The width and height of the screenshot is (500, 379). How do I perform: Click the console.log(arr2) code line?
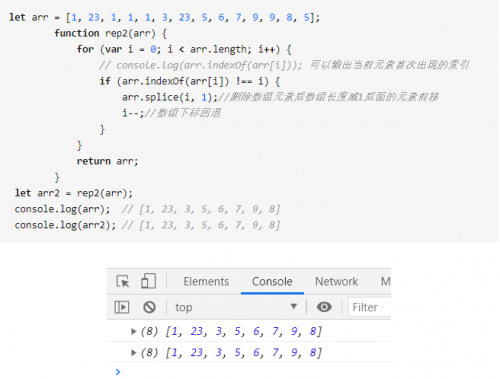coord(147,225)
